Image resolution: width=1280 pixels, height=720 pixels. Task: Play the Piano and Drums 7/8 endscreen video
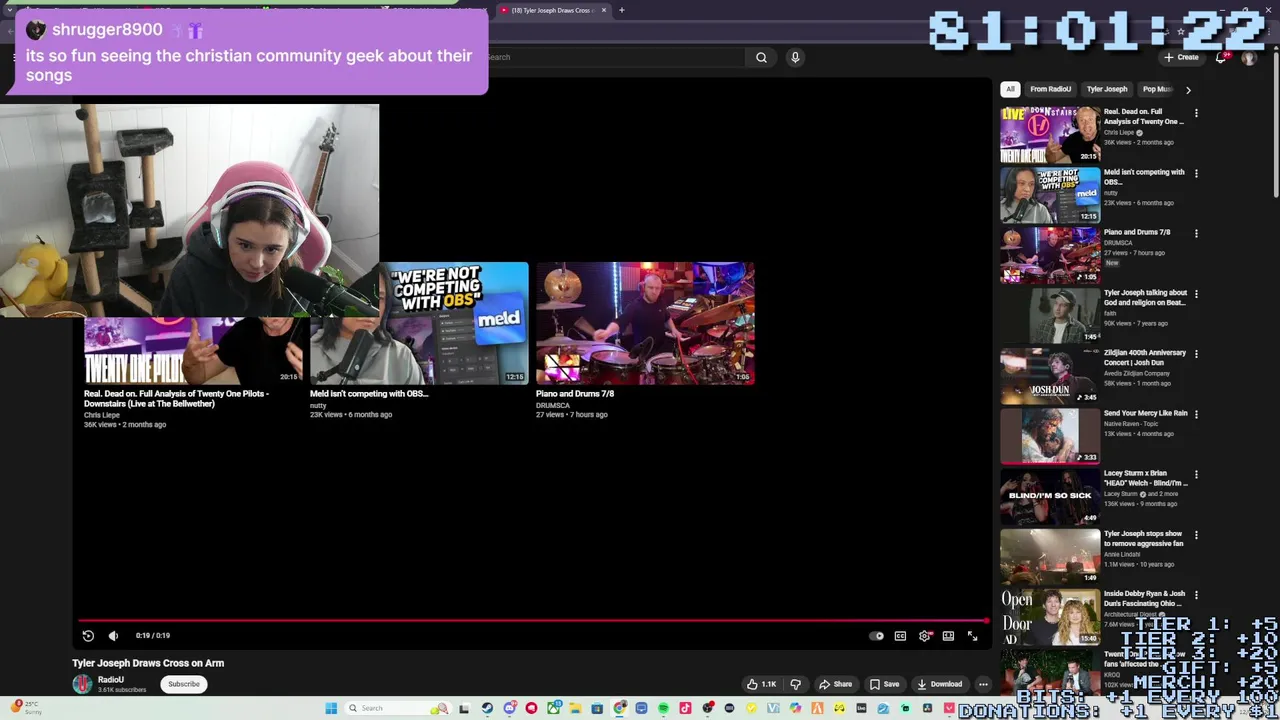pyautogui.click(x=645, y=323)
